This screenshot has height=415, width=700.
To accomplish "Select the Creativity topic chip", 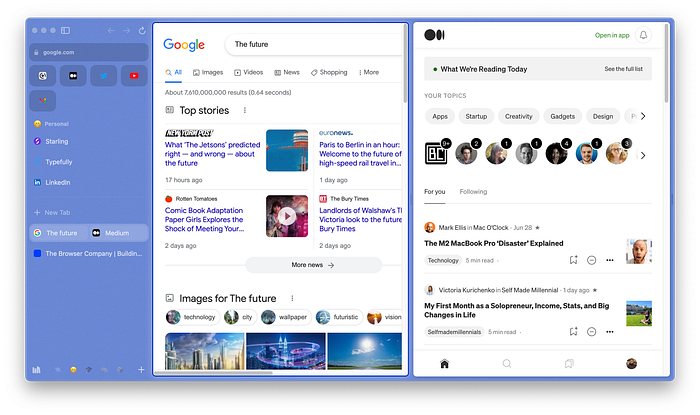I will point(519,116).
